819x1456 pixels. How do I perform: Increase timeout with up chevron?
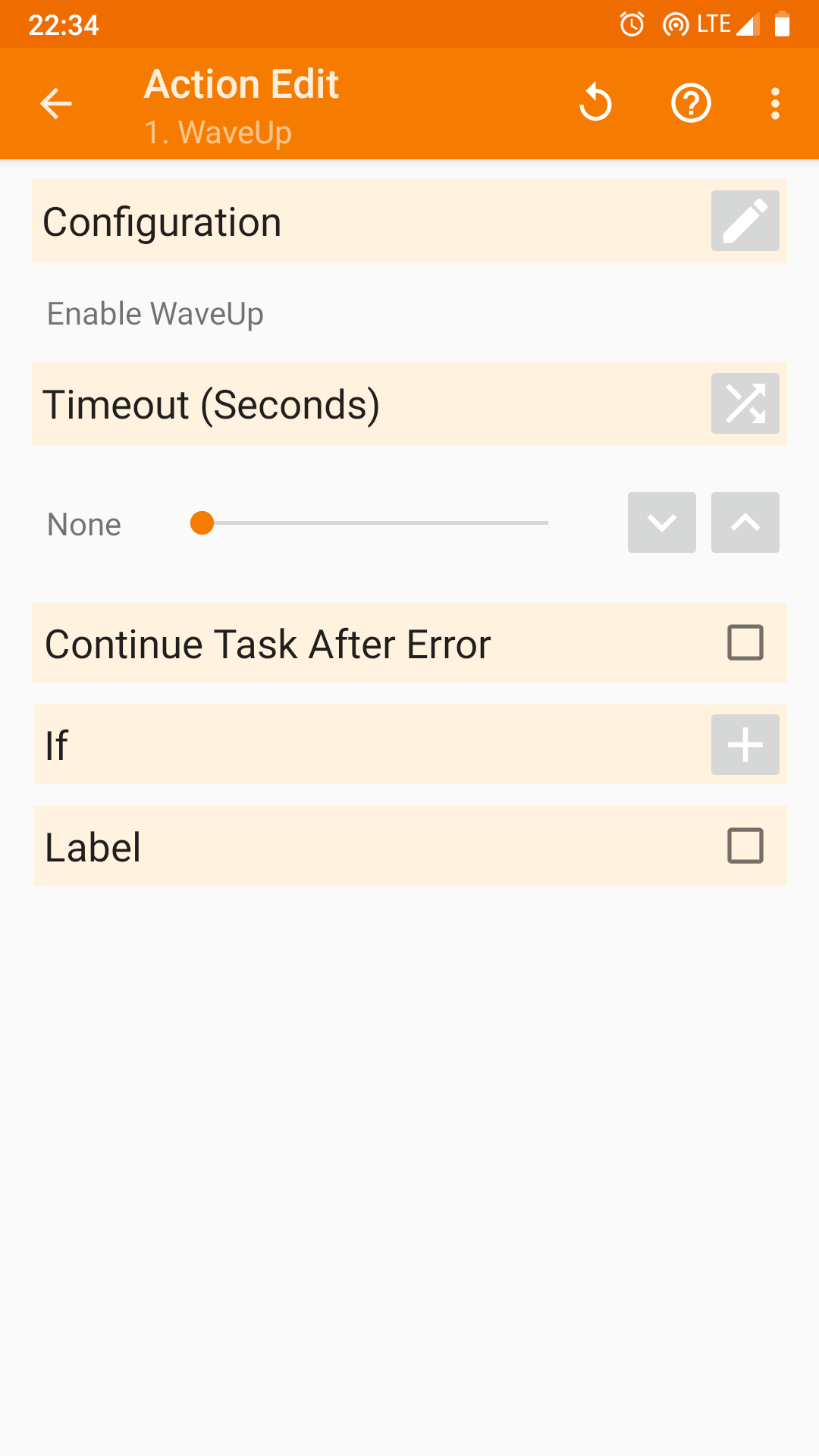coord(745,522)
